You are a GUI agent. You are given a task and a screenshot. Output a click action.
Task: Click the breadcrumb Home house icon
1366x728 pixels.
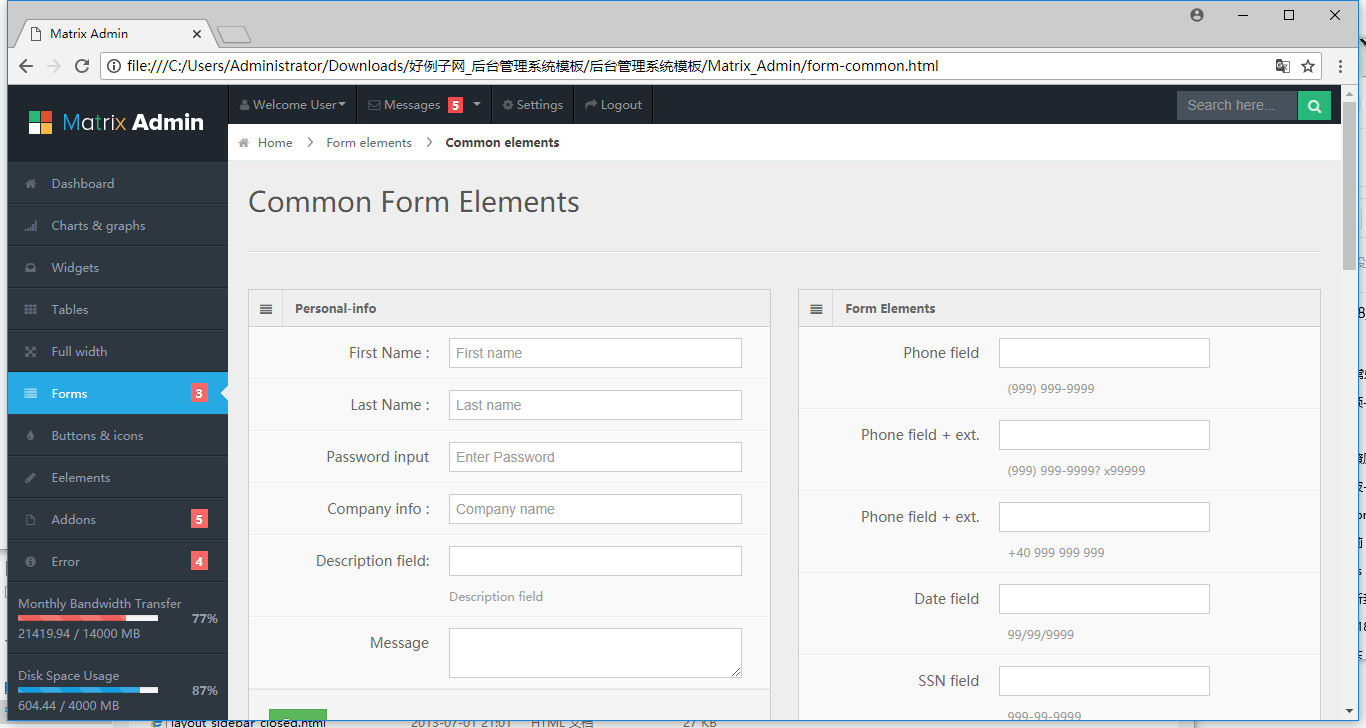pyautogui.click(x=243, y=143)
